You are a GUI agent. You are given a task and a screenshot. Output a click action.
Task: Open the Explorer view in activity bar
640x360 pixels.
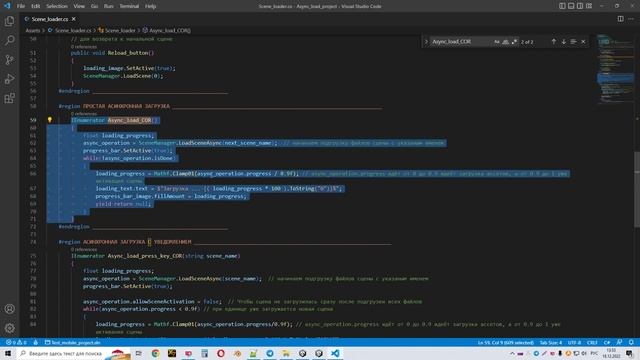(x=9, y=21)
